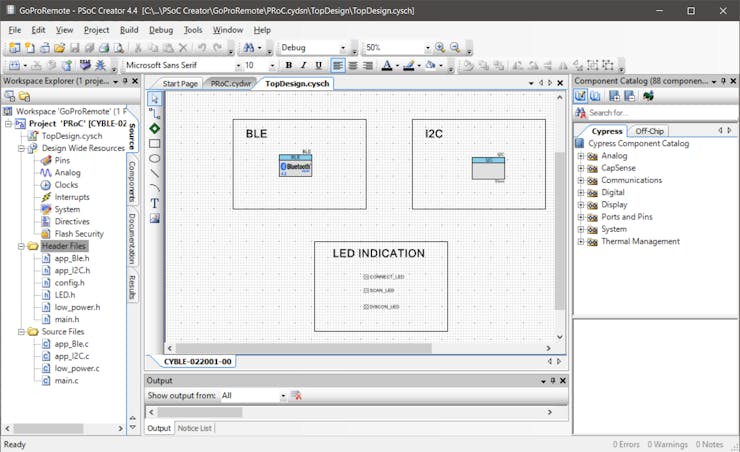Image resolution: width=740 pixels, height=452 pixels.
Task: Open the Build menu
Action: click(x=129, y=30)
